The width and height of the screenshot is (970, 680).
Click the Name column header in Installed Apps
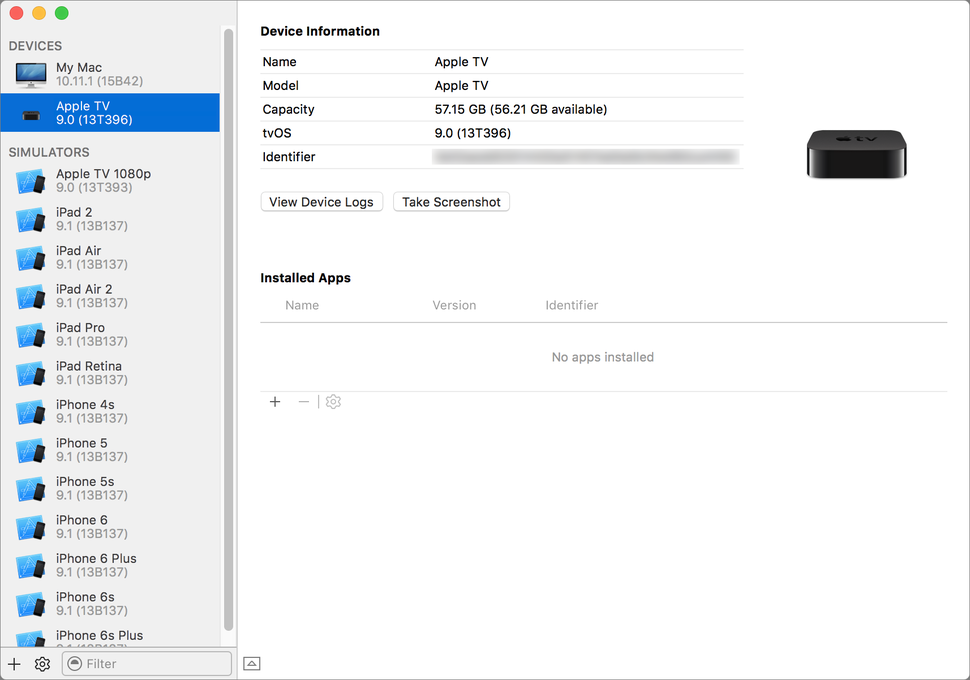click(x=302, y=305)
